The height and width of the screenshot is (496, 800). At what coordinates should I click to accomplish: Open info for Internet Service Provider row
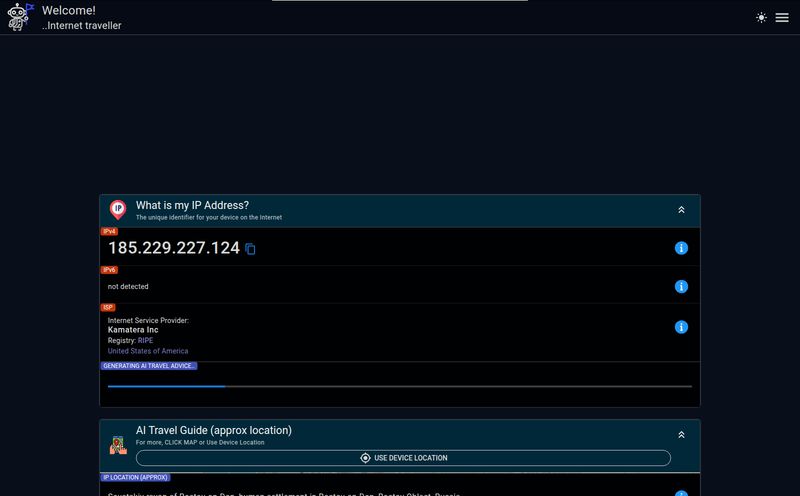(x=681, y=327)
